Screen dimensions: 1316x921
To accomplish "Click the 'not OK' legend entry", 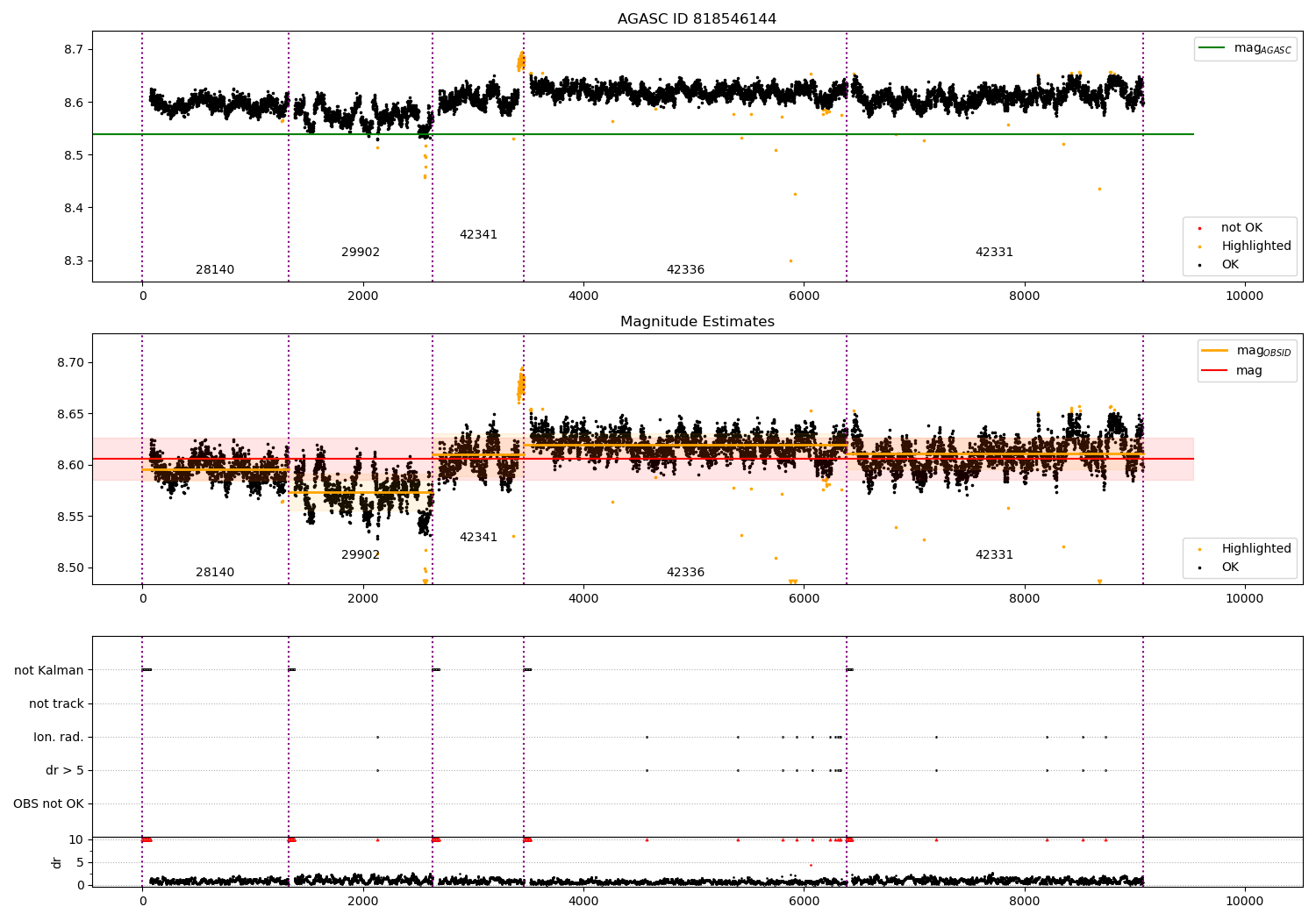I will (x=1230, y=228).
